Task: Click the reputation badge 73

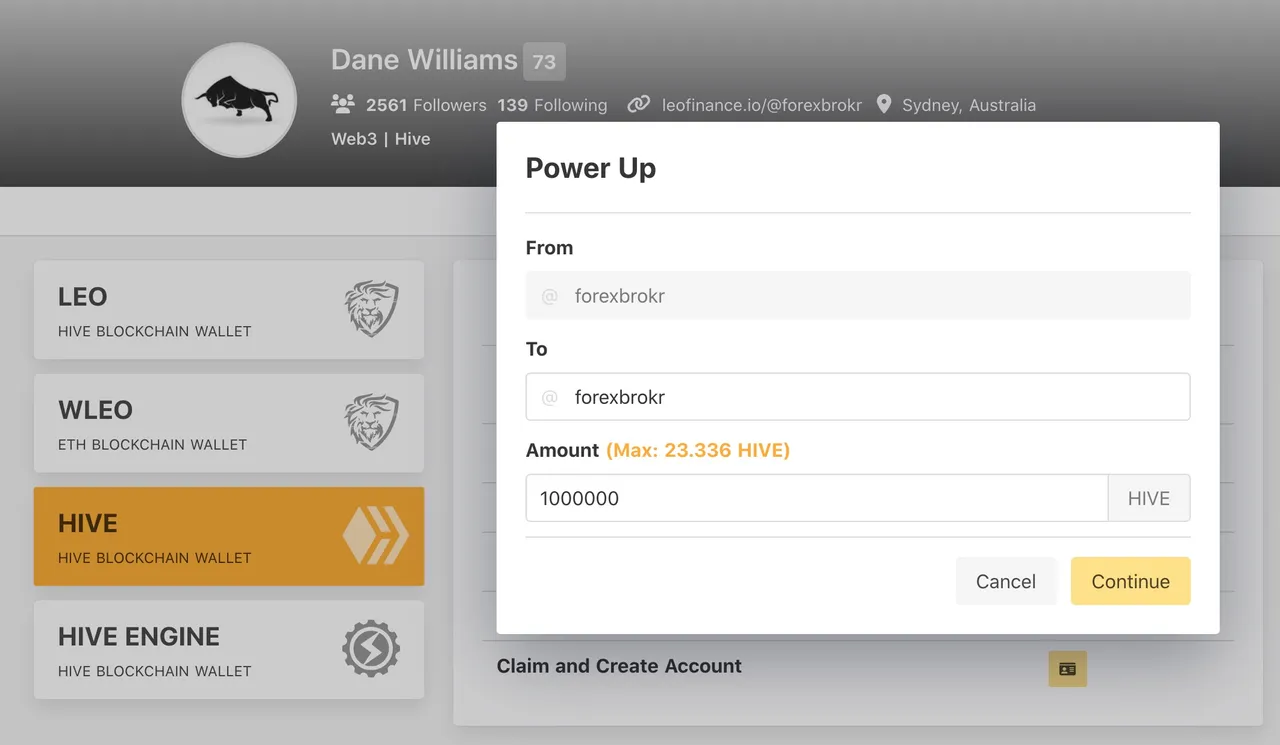Action: [544, 62]
